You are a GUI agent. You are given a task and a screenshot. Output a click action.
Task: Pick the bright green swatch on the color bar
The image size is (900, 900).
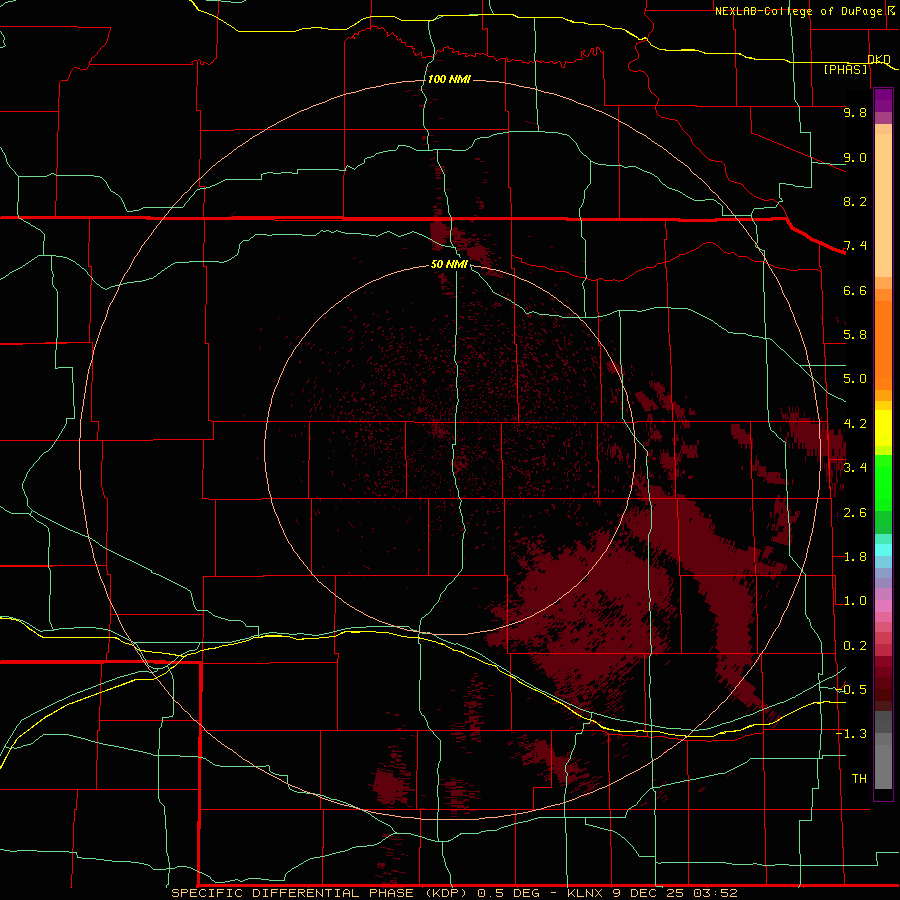tap(883, 485)
